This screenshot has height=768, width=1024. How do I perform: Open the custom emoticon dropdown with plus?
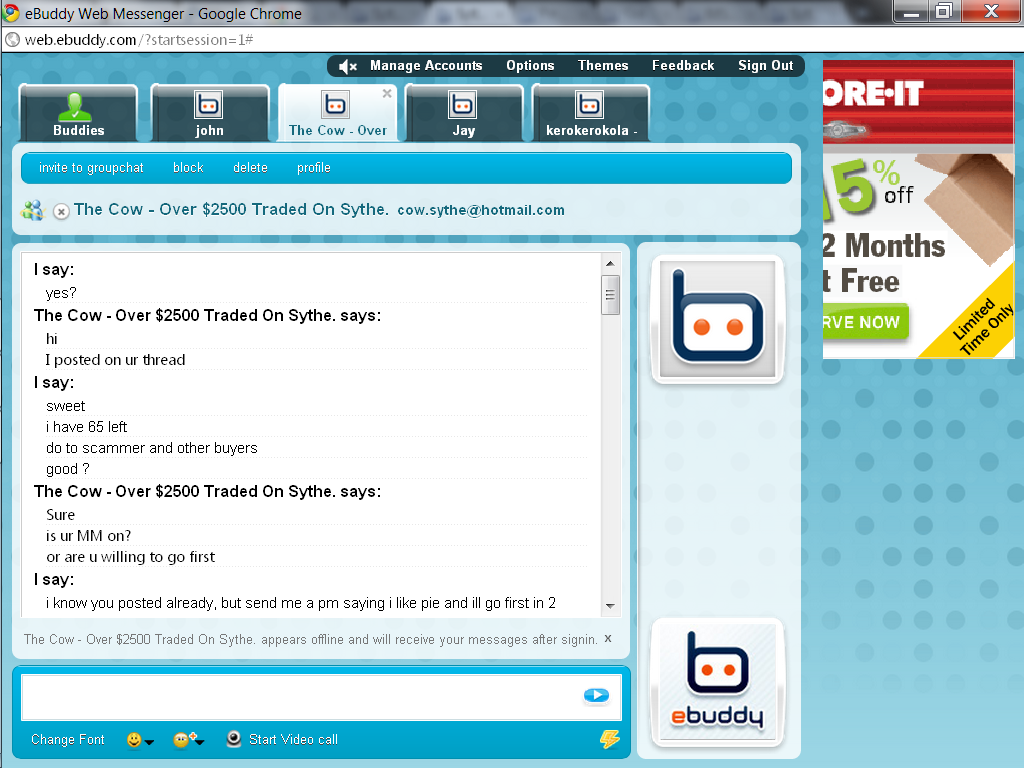tap(189, 740)
